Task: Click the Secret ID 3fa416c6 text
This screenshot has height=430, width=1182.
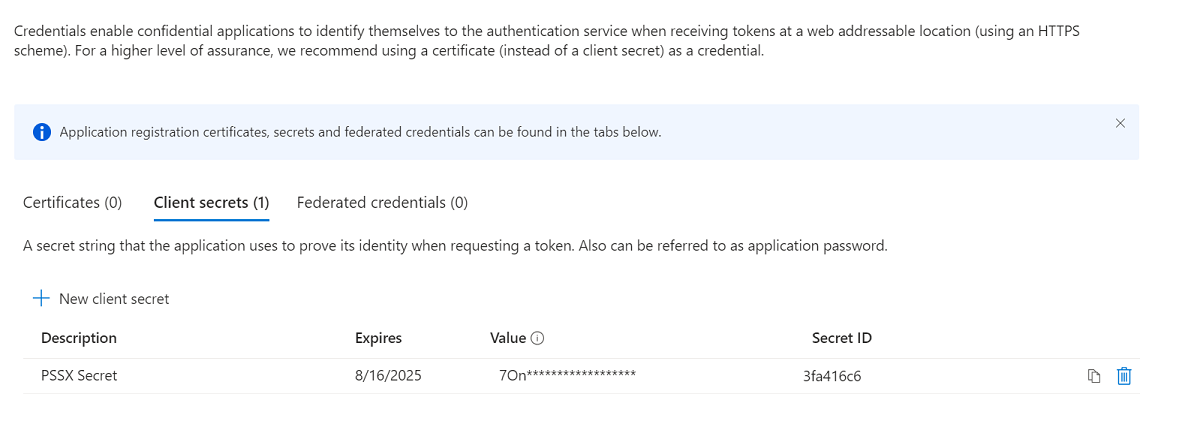Action: pyautogui.click(x=832, y=376)
